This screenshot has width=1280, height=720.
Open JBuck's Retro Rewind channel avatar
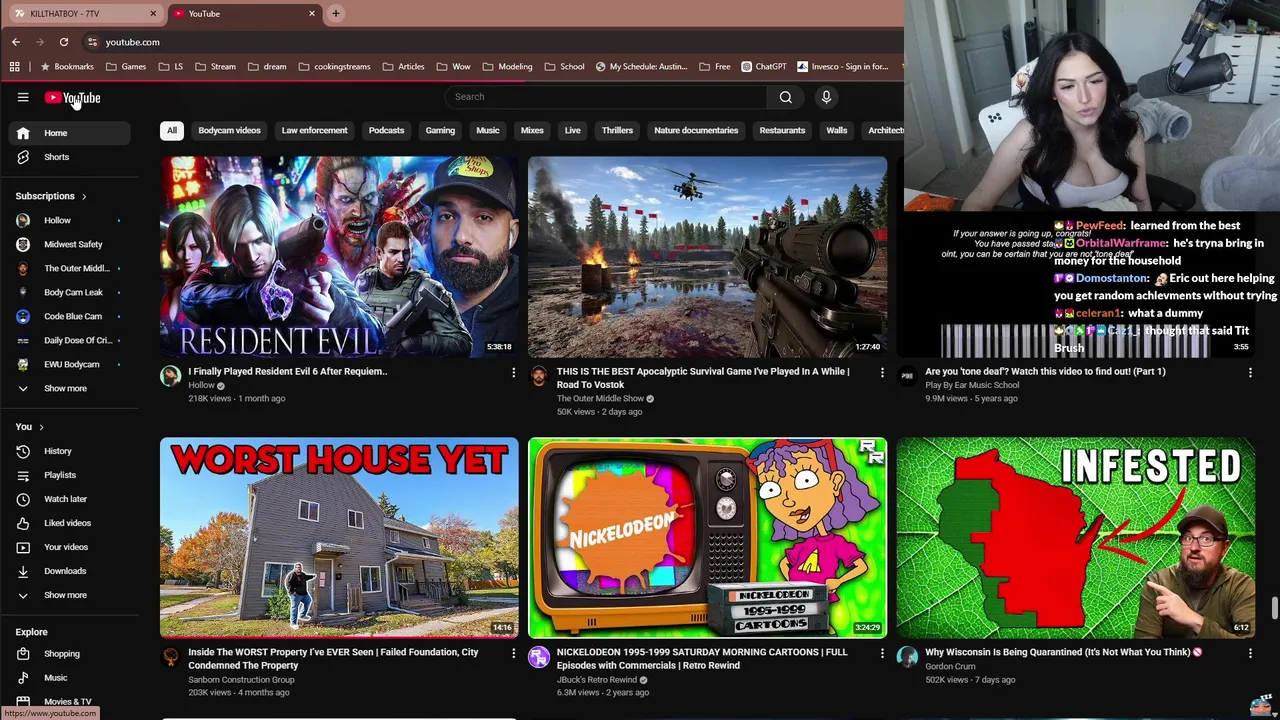click(539, 657)
